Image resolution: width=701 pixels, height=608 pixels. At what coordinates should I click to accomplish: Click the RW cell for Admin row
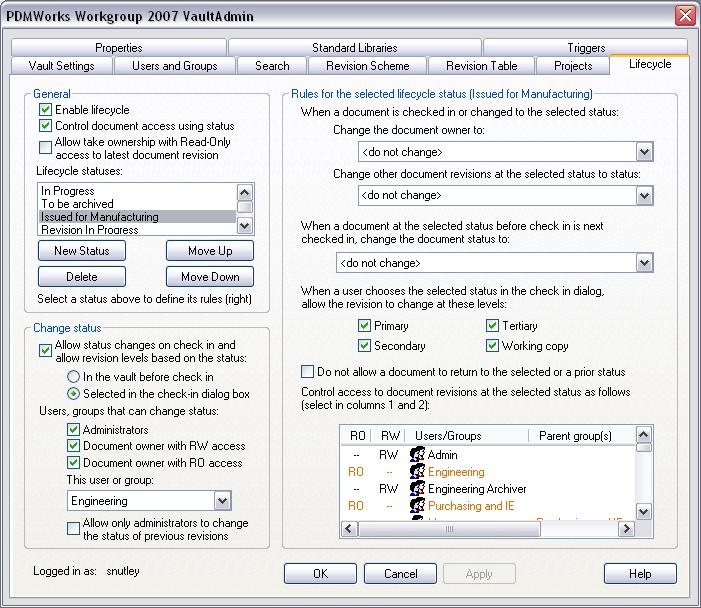(x=388, y=455)
